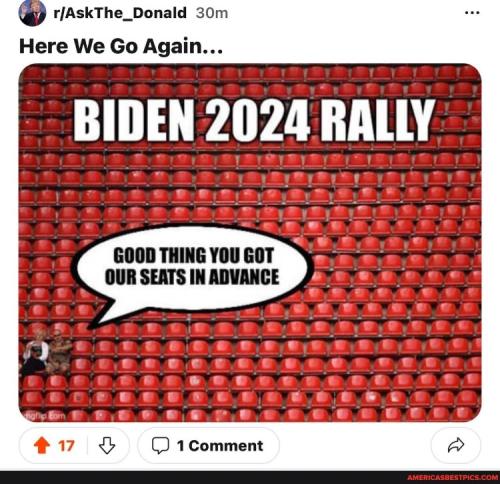Open the three-dot overflow menu
The height and width of the screenshot is (484, 500).
[x=472, y=13]
